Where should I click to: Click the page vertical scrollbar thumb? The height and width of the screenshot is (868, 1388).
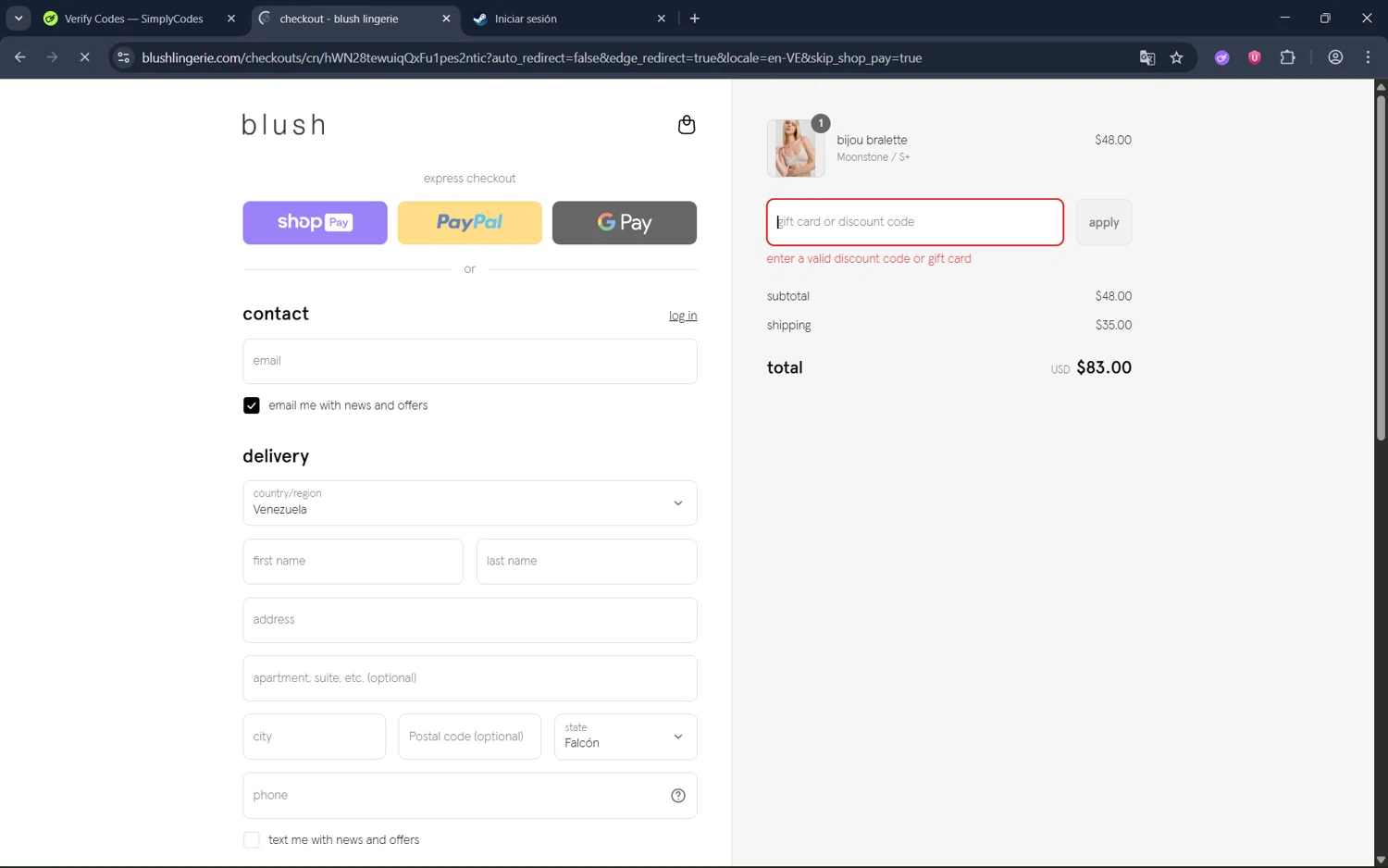click(1381, 268)
